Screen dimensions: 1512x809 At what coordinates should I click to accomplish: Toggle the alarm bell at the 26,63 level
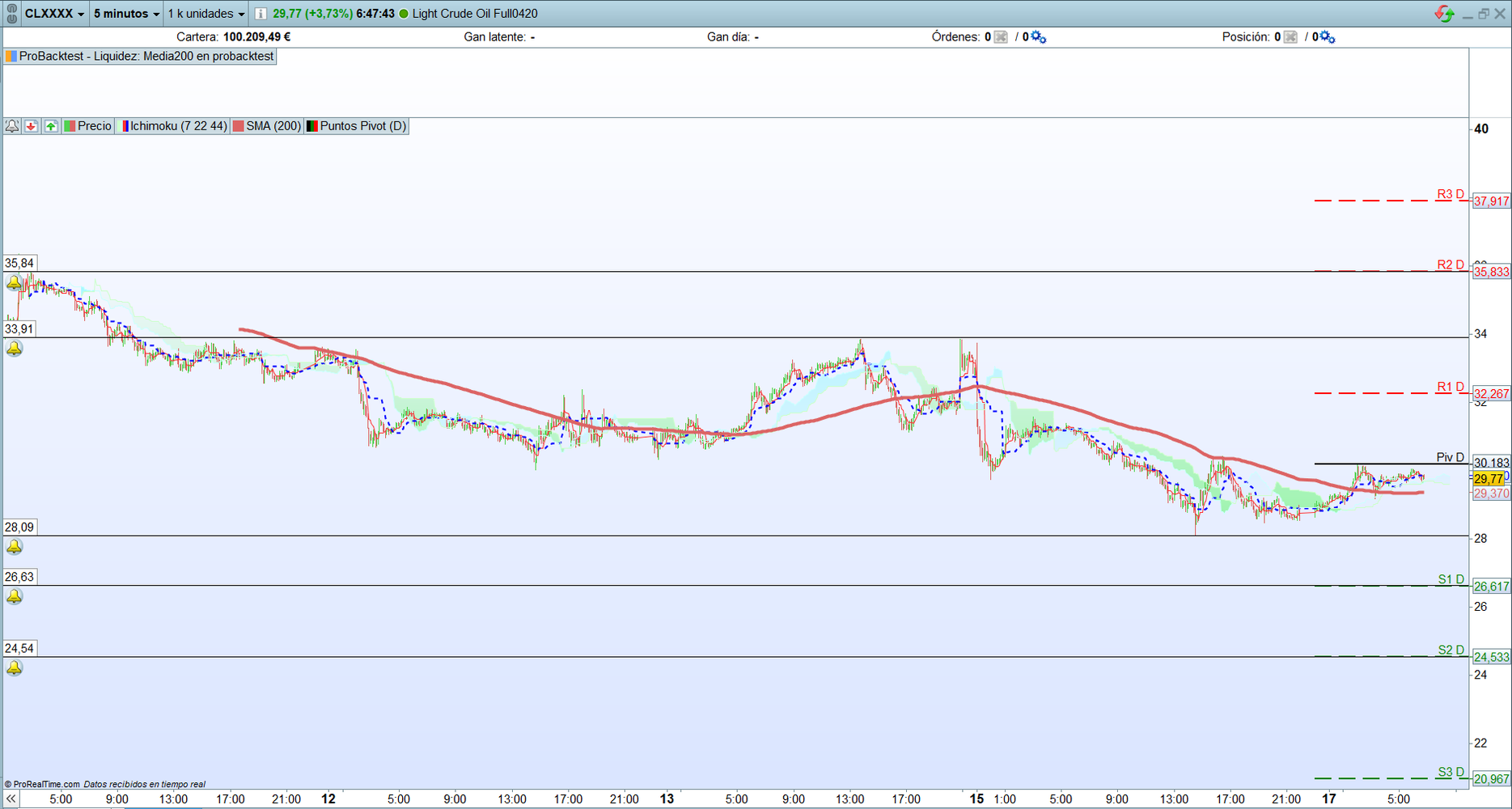click(x=14, y=596)
